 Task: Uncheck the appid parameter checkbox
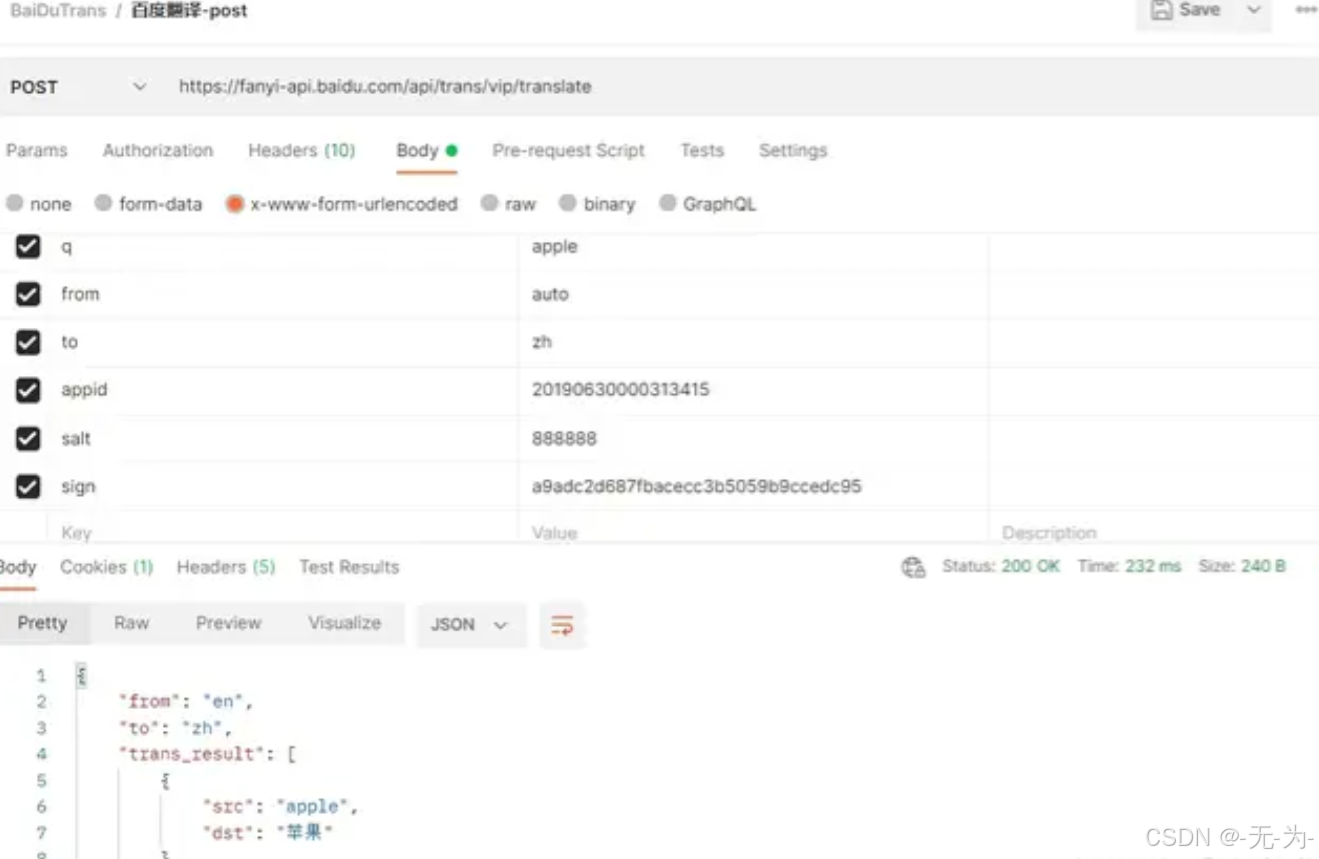pos(28,390)
